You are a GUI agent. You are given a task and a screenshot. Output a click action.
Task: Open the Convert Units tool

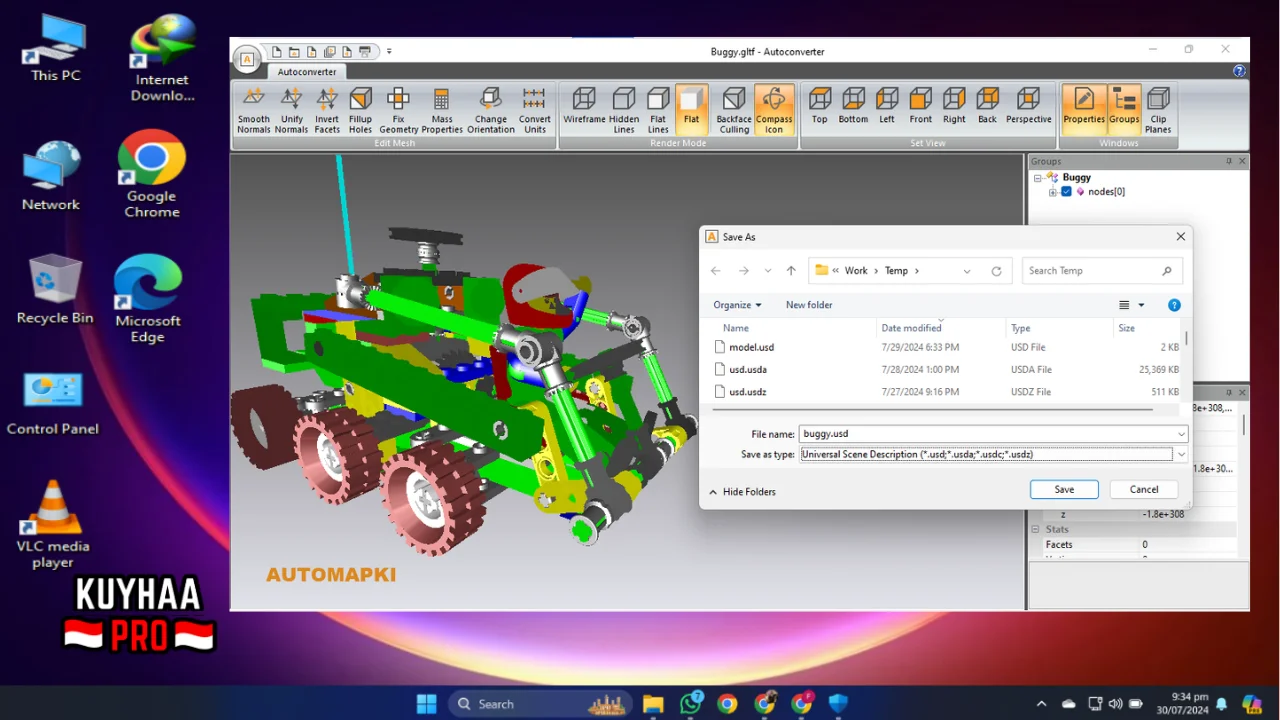pos(535,110)
